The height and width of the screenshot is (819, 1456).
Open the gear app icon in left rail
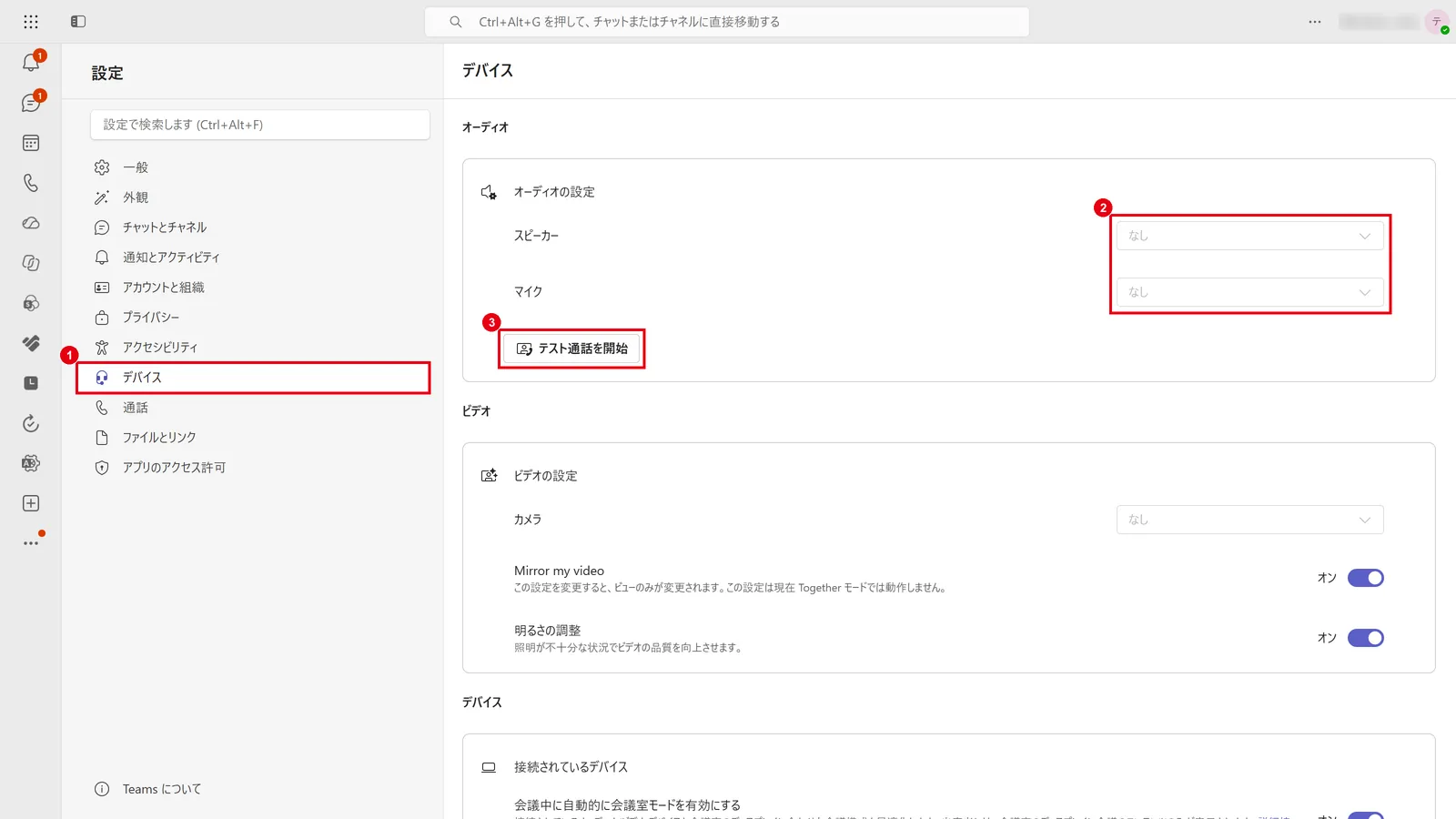pyautogui.click(x=31, y=463)
